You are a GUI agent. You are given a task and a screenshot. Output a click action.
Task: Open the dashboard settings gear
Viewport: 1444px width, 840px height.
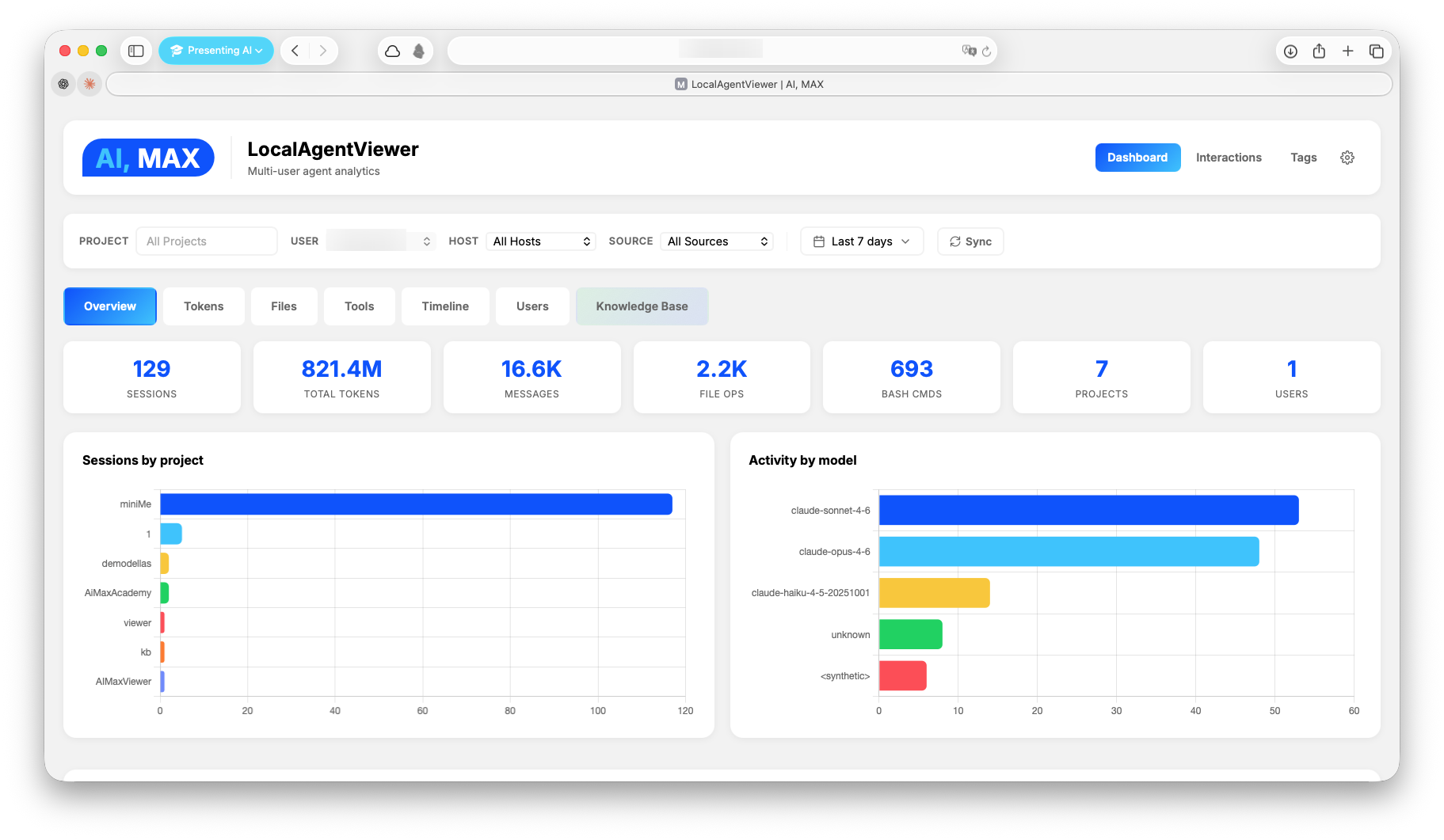click(1347, 157)
